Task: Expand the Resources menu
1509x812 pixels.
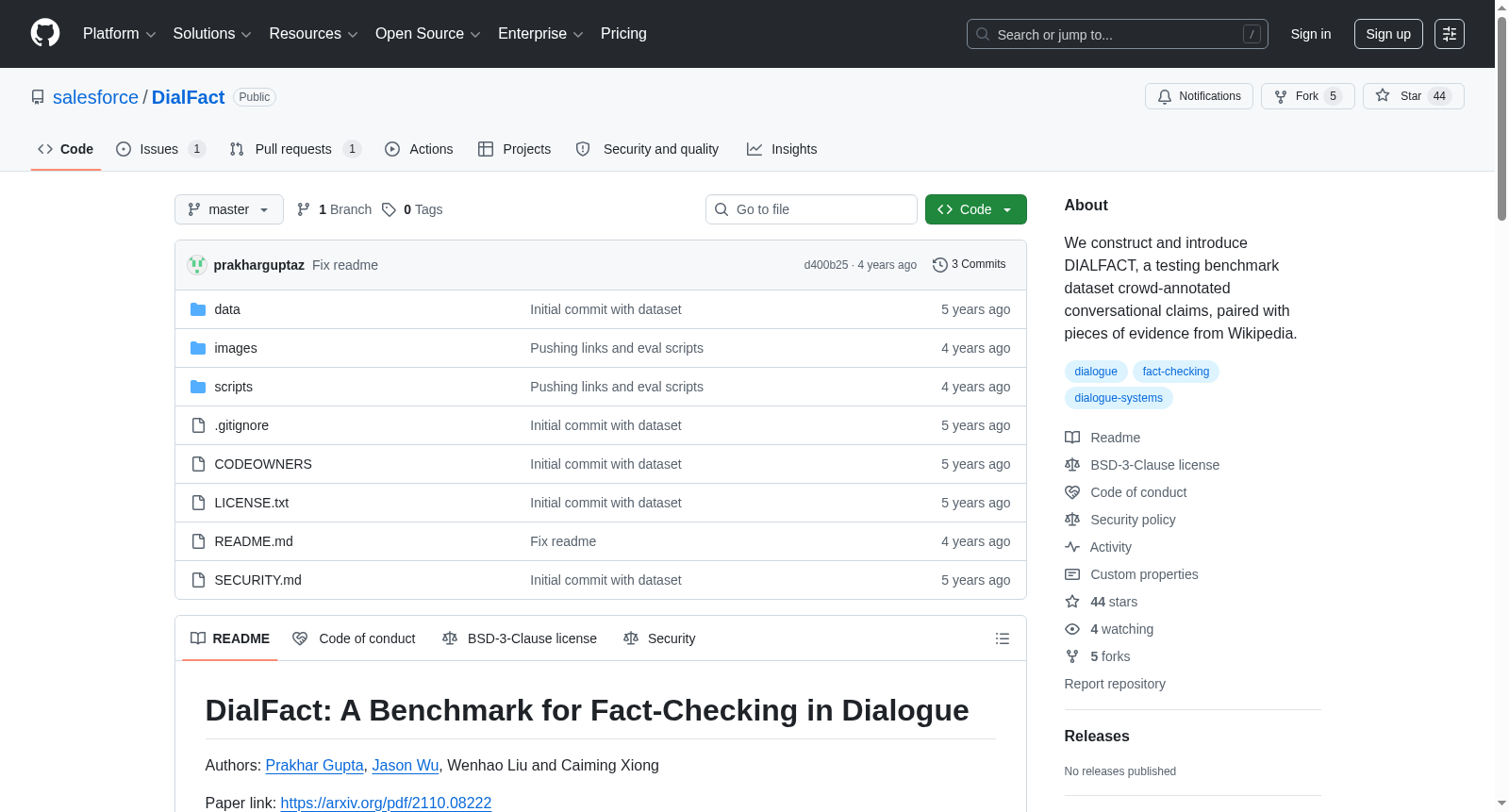Action: click(313, 34)
